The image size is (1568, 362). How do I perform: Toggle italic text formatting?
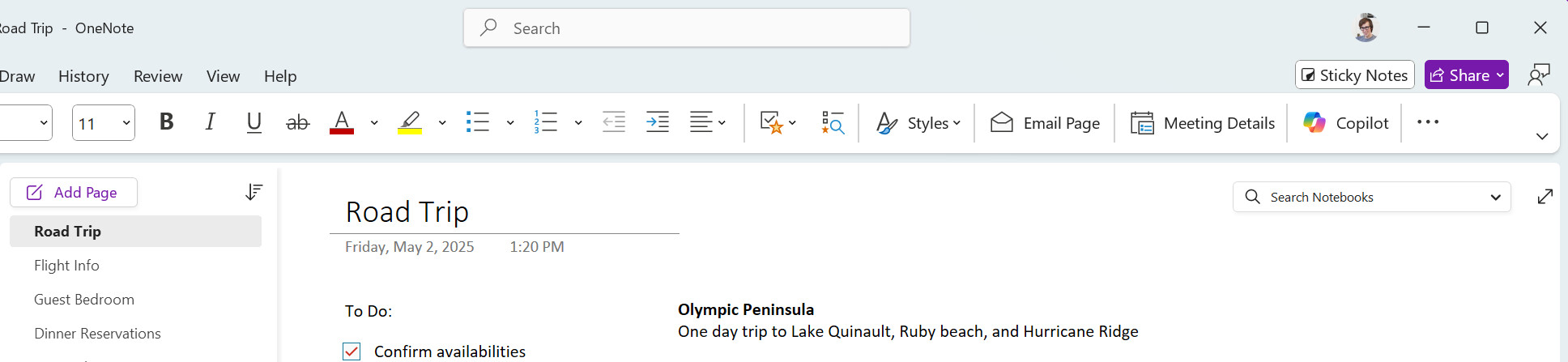coord(211,122)
